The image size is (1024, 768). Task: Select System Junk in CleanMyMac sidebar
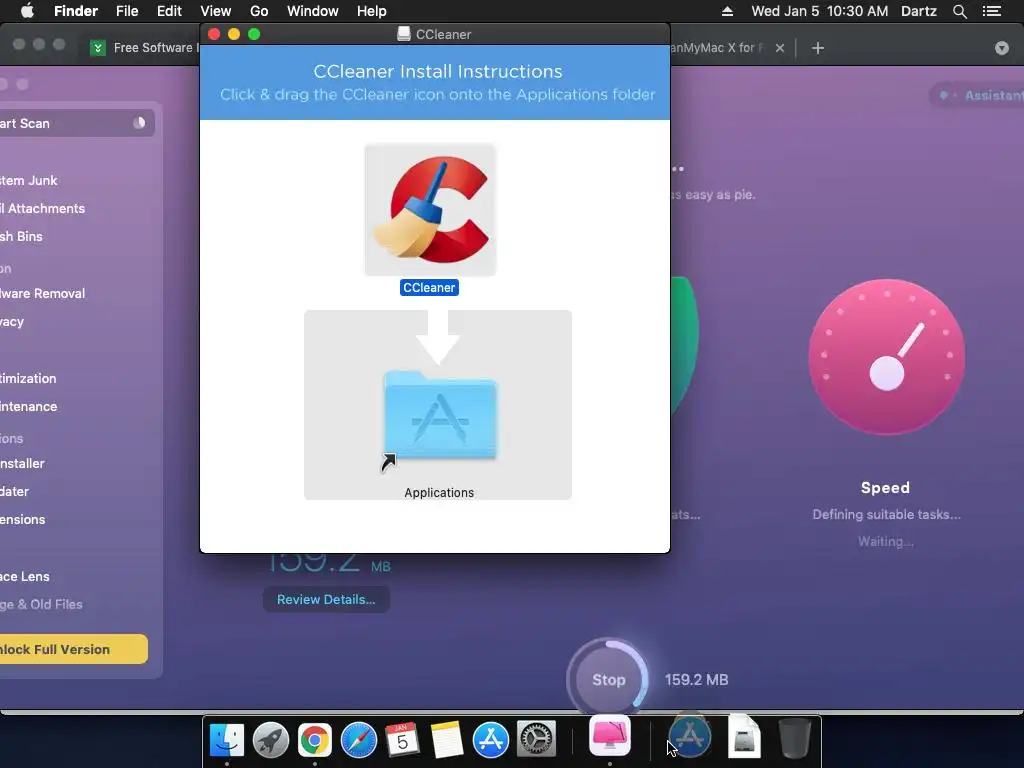(x=29, y=180)
